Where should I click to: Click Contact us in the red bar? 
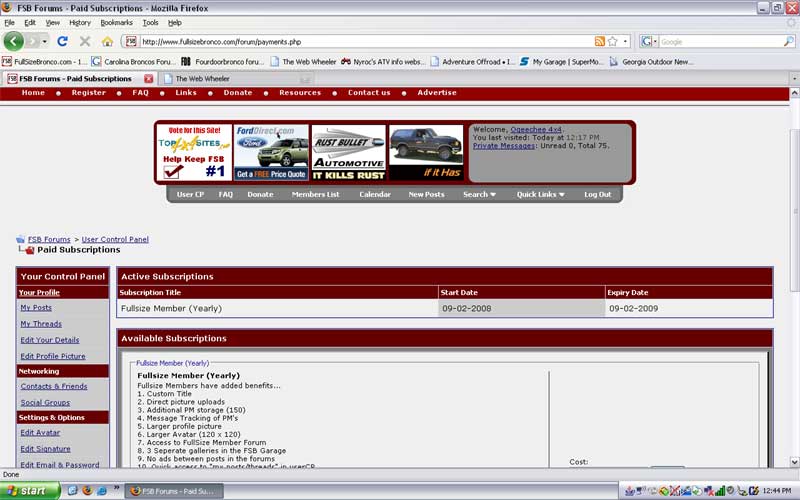[369, 92]
